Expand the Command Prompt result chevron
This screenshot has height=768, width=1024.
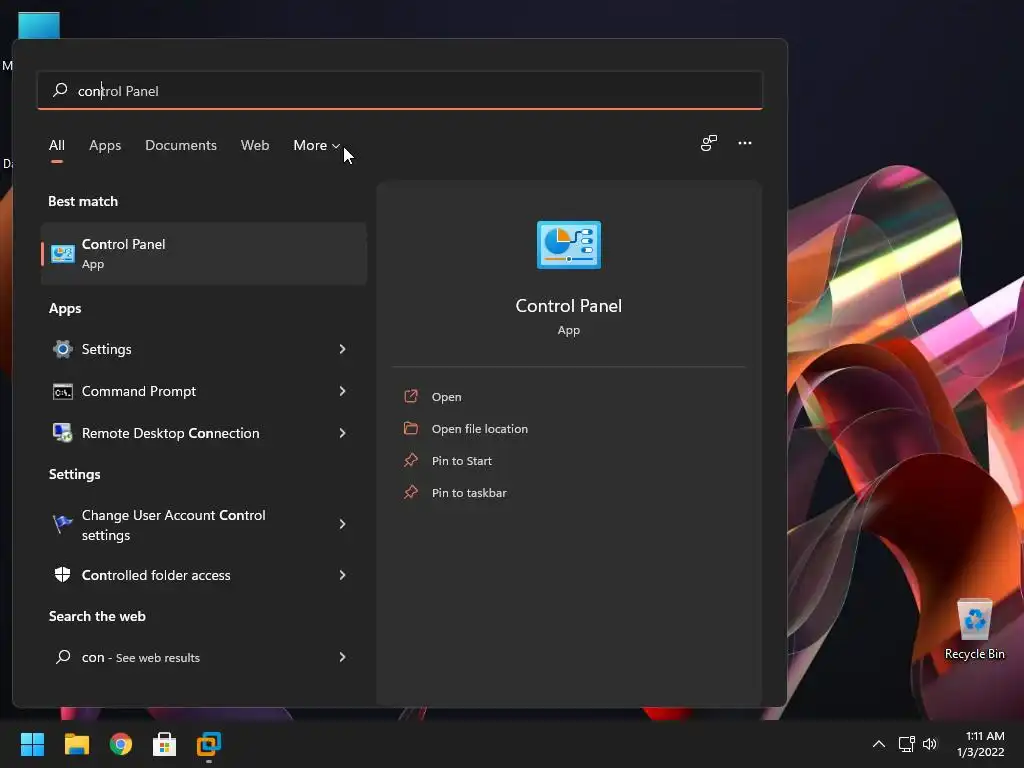click(342, 391)
